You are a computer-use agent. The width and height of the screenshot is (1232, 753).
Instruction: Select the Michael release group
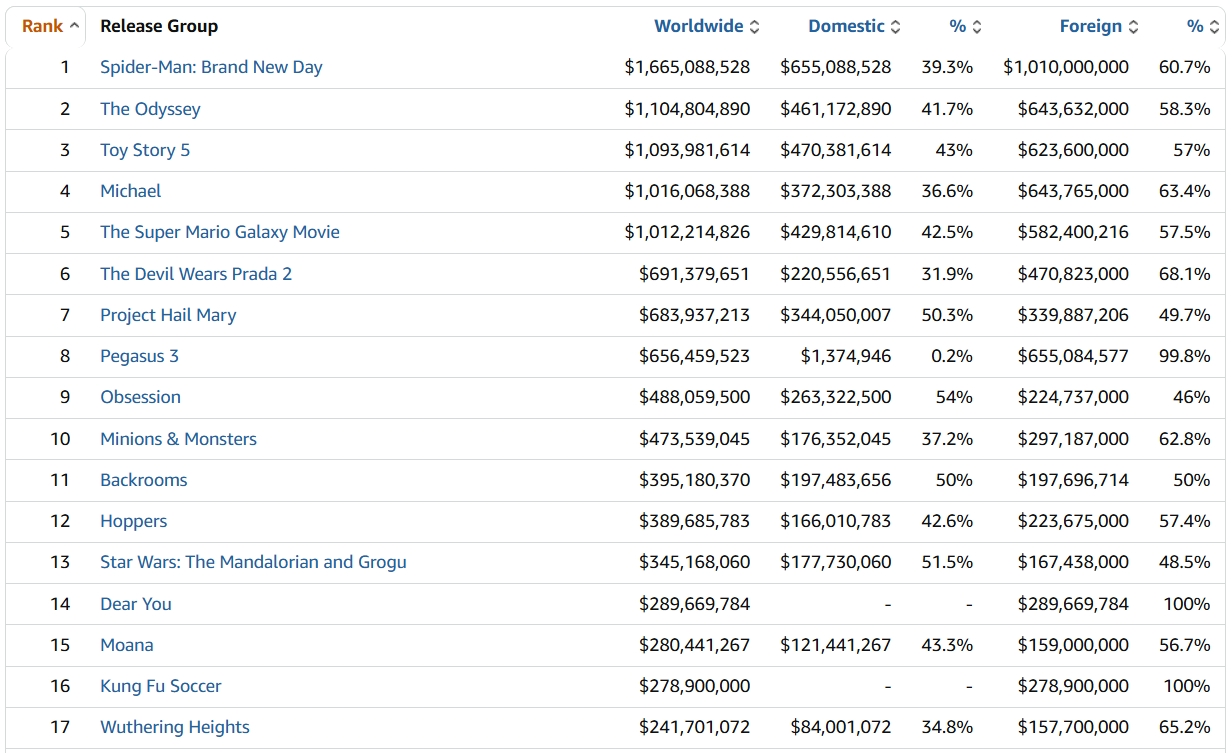130,191
